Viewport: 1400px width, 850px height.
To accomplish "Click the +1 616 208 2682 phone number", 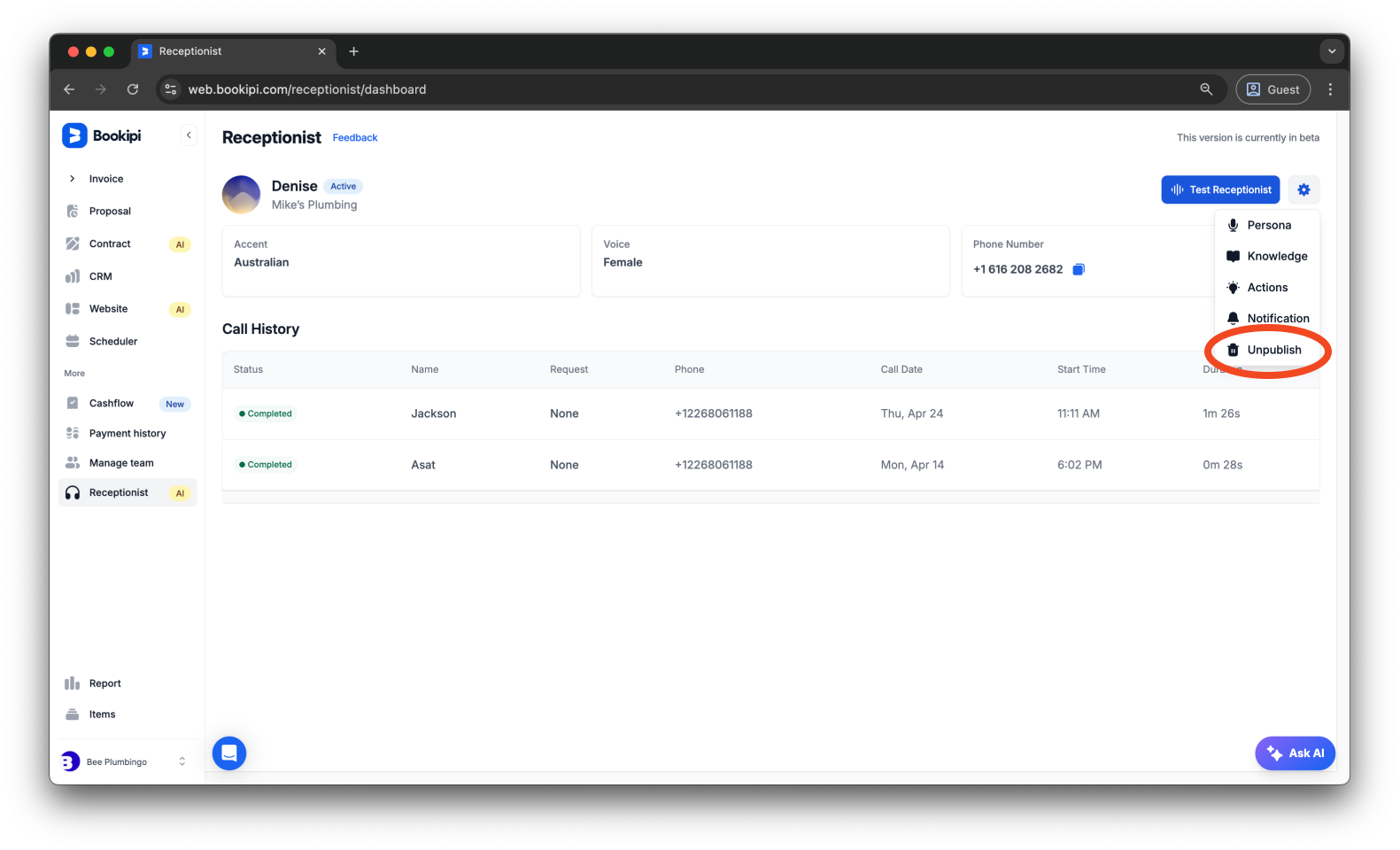I will 1017,269.
